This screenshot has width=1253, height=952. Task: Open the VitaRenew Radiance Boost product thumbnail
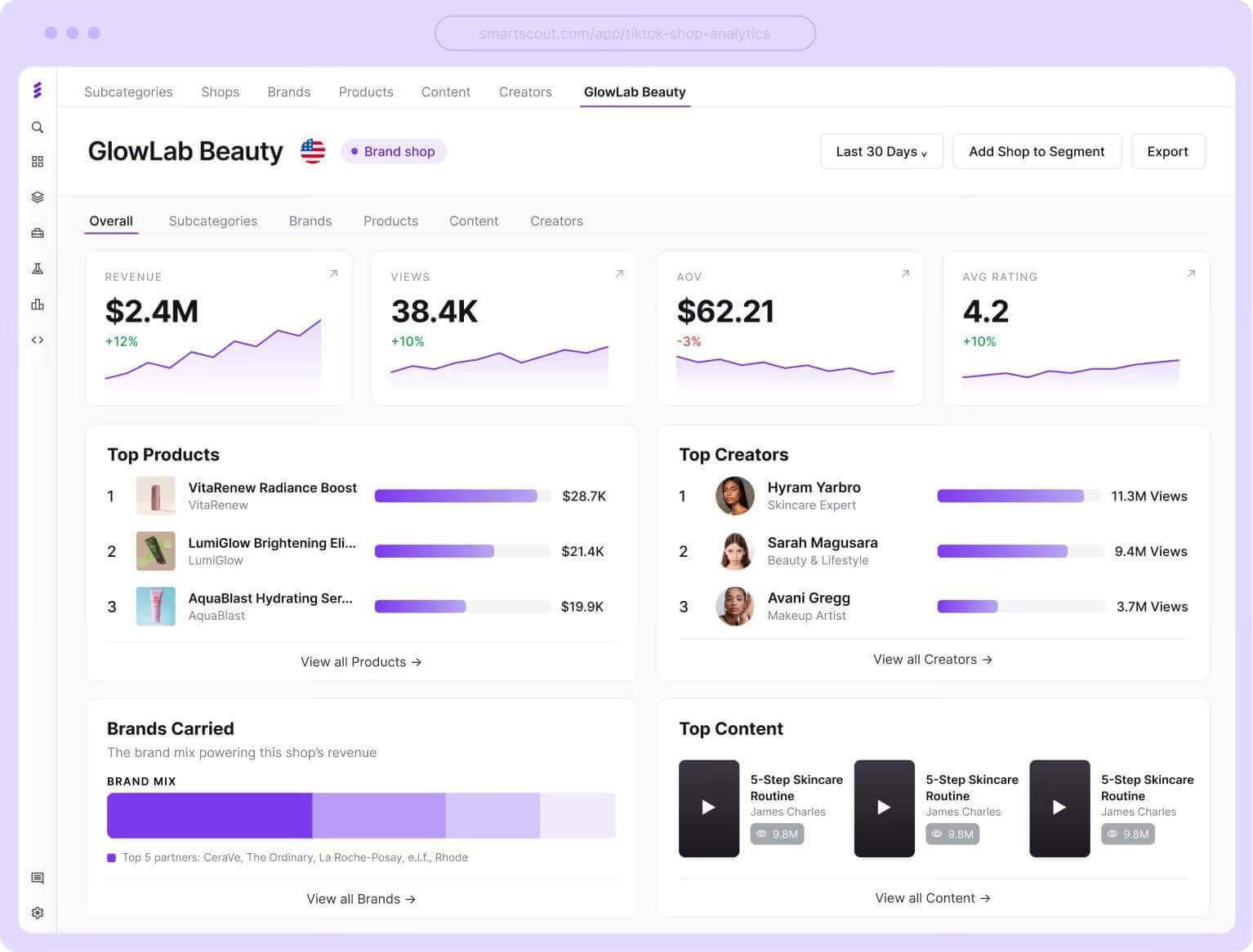pyautogui.click(x=155, y=496)
